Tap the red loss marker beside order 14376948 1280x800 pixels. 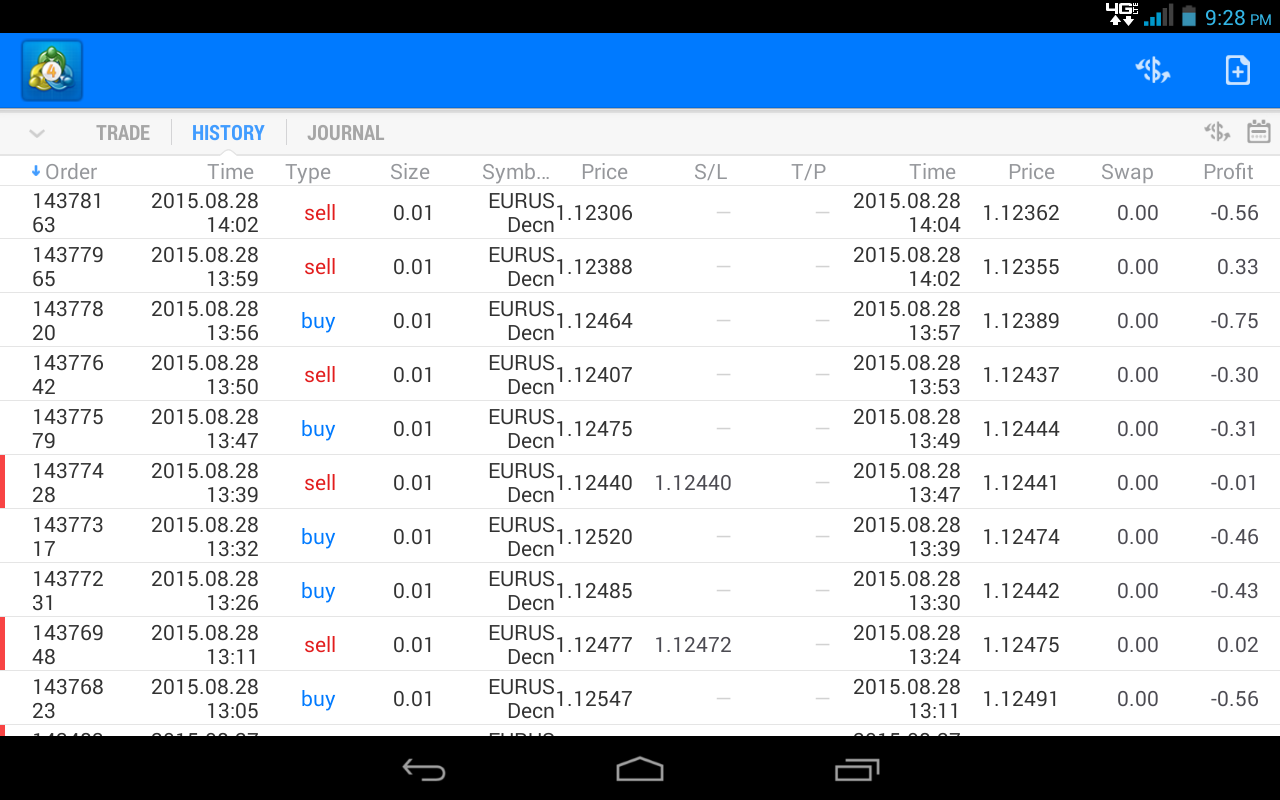(x=3, y=643)
